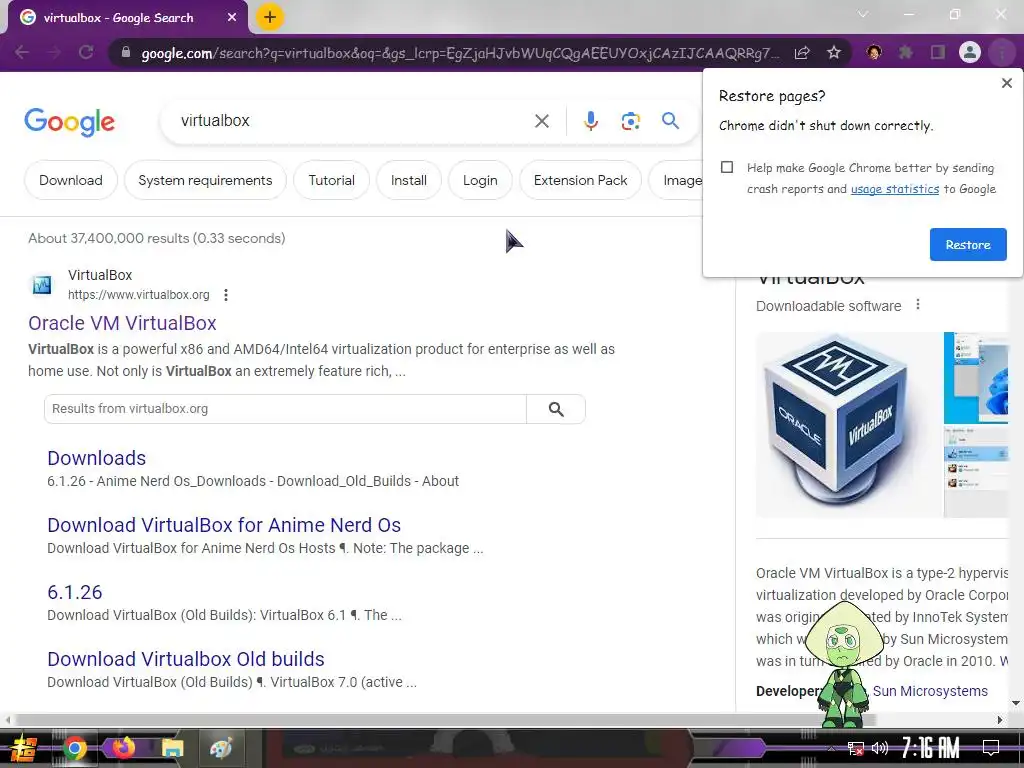The image size is (1024, 768).
Task: Reload the page with the refresh icon
Action: [86, 52]
